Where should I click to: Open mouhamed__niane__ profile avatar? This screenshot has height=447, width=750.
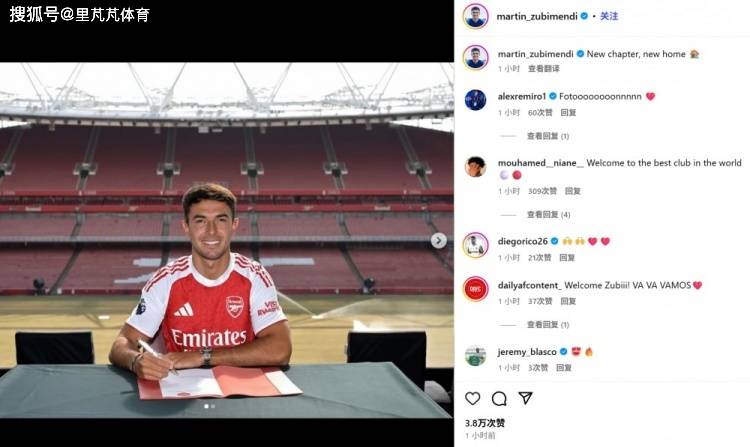(x=475, y=166)
